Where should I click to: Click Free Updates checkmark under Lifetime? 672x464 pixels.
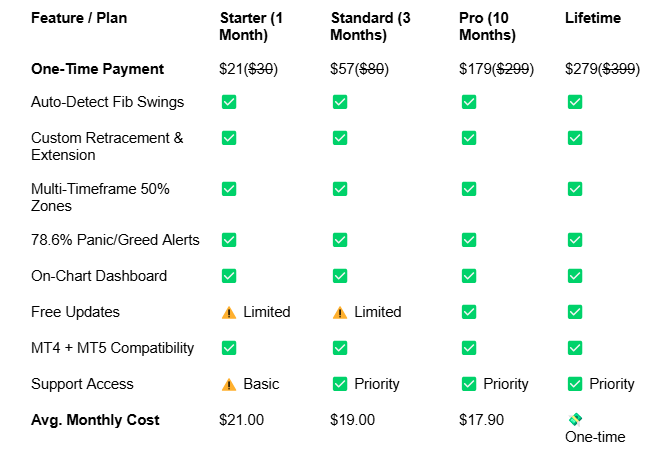click(575, 312)
